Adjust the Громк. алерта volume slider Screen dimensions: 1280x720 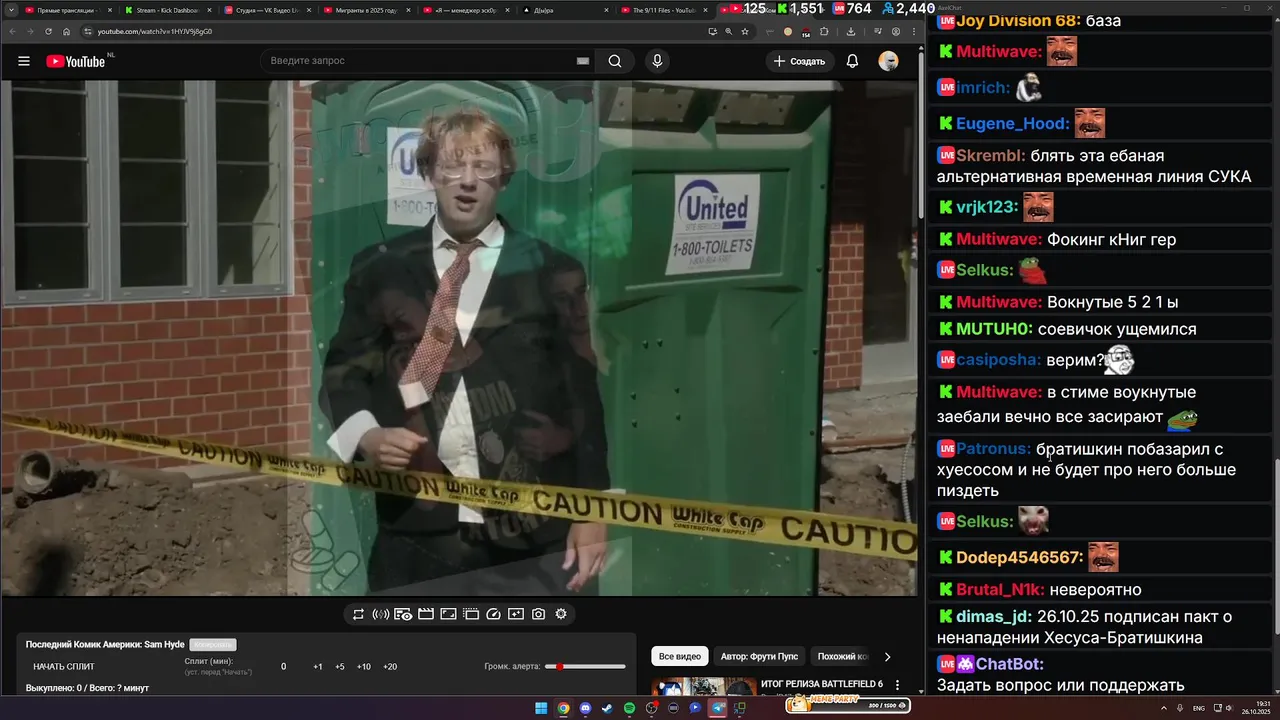tap(585, 666)
